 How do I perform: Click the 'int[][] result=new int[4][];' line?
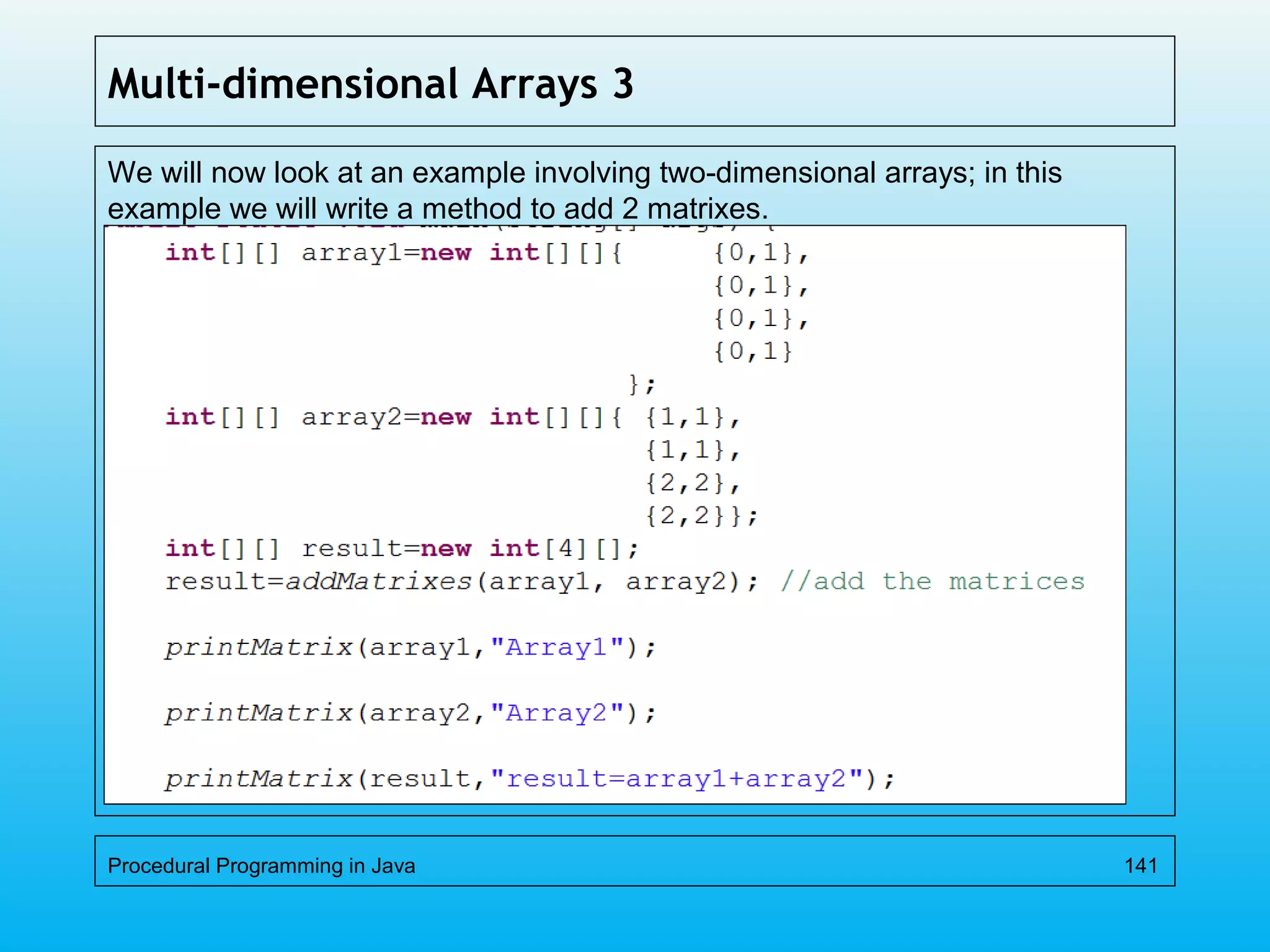click(402, 549)
